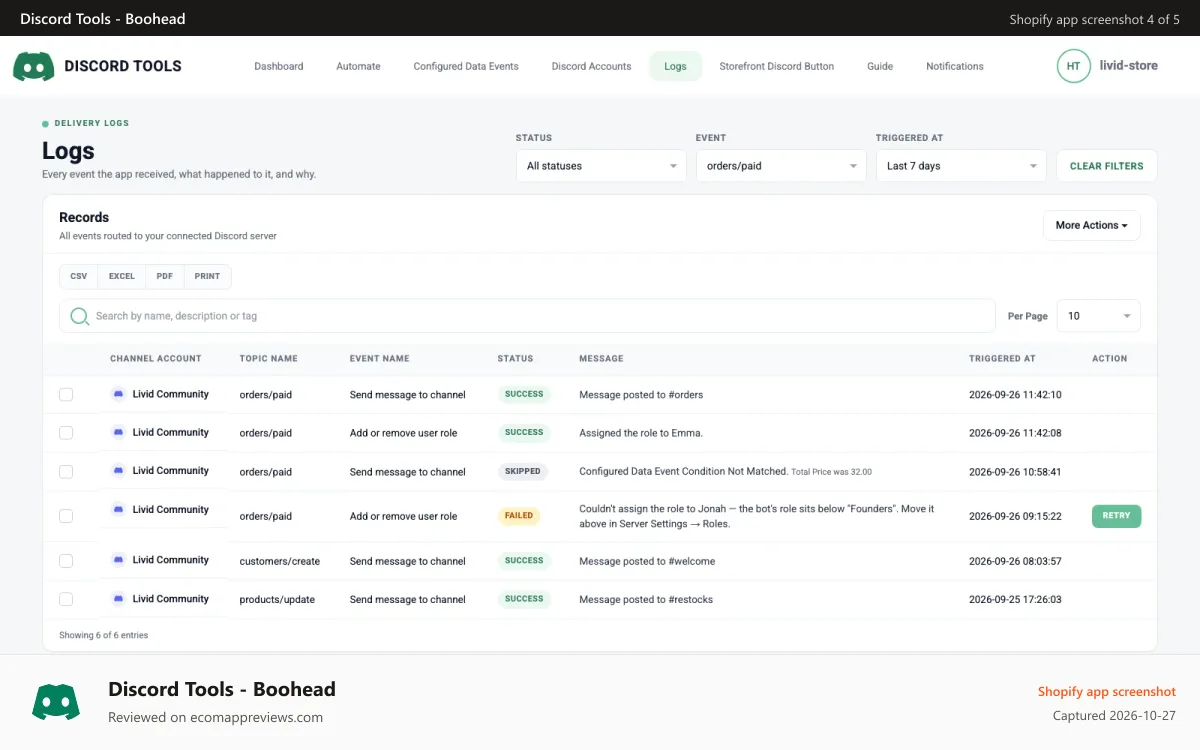Tick checkbox for 11:42:10 orders/paid row
Viewport: 1200px width, 750px height.
pos(66,395)
